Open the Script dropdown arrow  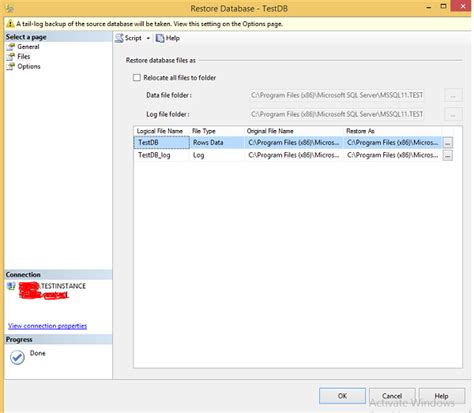point(148,38)
